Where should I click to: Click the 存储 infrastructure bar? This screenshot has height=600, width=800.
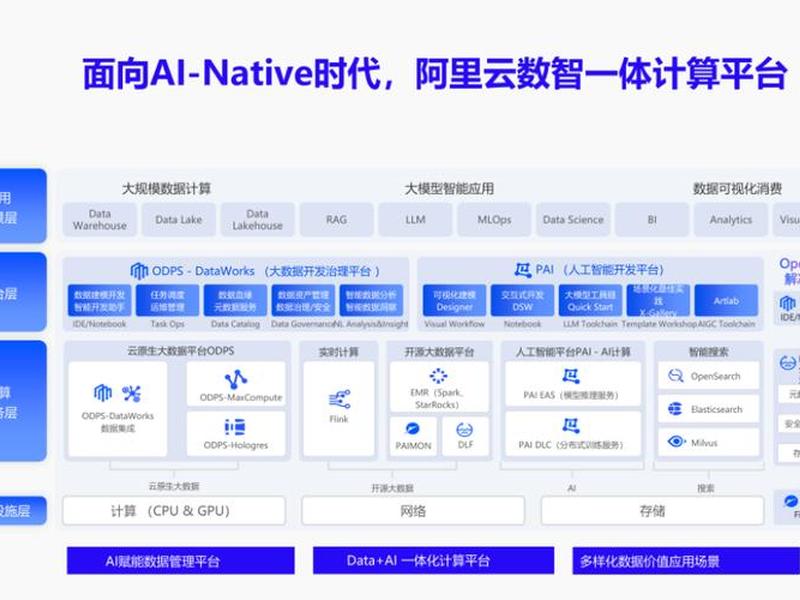point(653,511)
